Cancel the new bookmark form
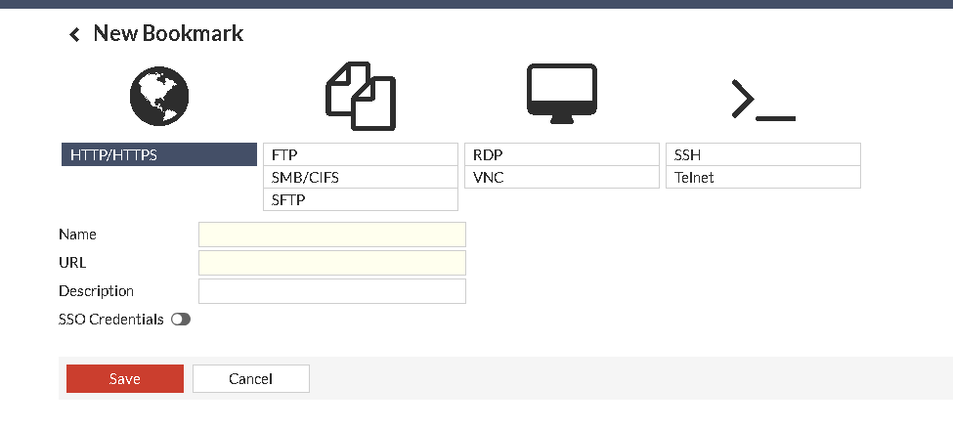The height and width of the screenshot is (427, 953). (x=251, y=379)
